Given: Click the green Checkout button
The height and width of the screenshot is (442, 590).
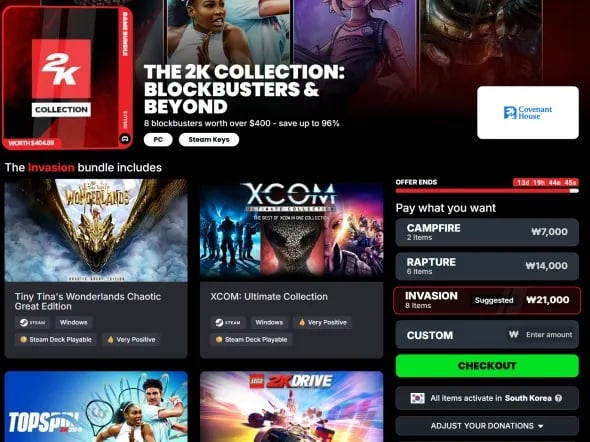Looking at the screenshot, I should point(487,366).
